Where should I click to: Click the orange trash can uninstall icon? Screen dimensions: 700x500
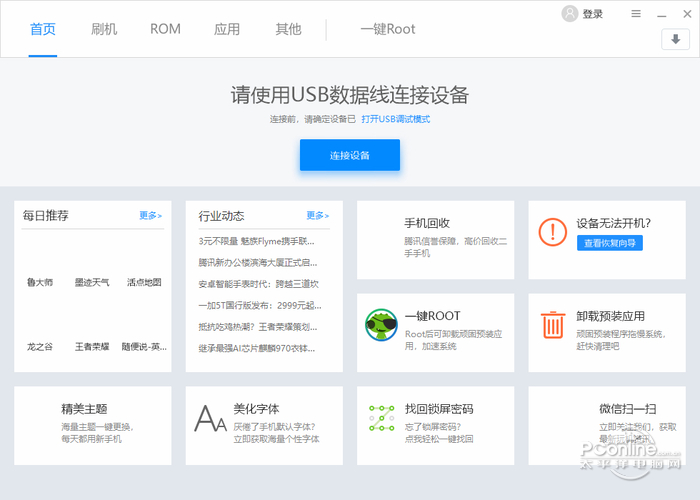pyautogui.click(x=552, y=325)
